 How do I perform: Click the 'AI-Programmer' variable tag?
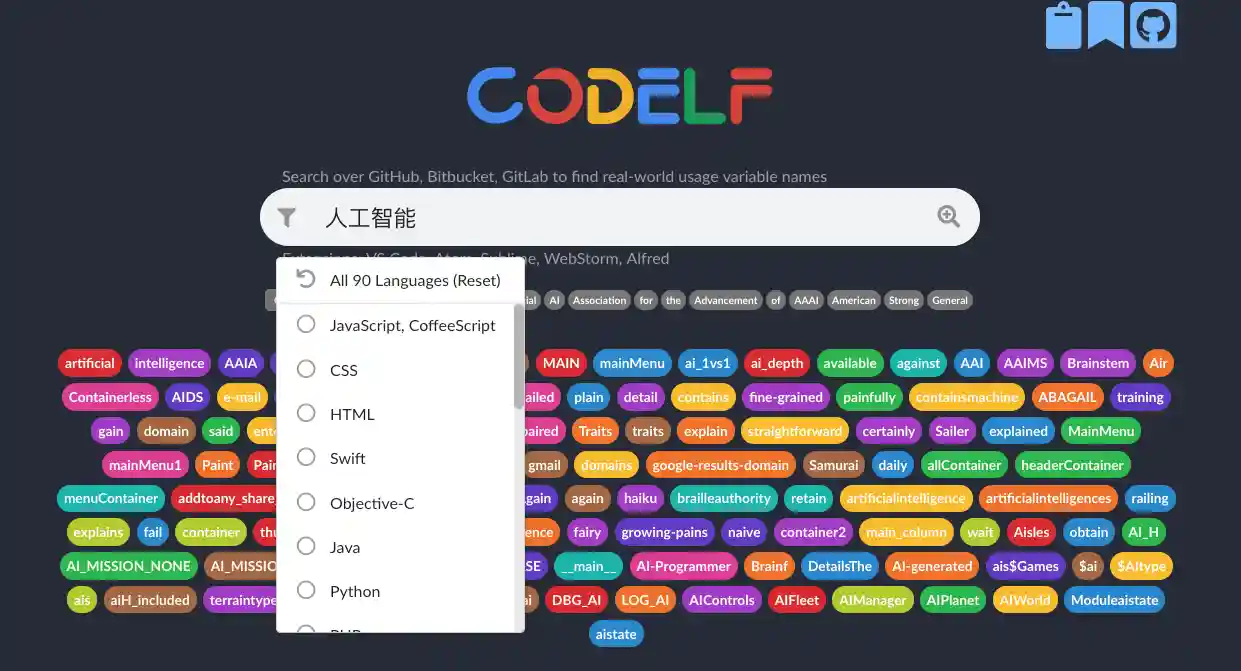tap(684, 566)
